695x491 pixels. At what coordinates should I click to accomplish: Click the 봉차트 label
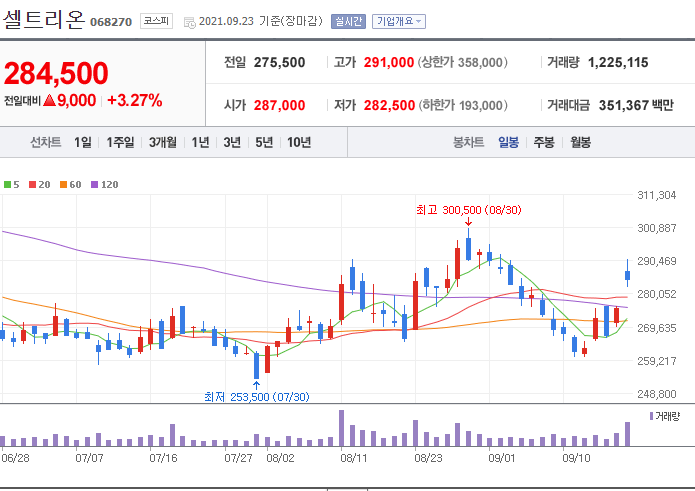click(x=468, y=142)
